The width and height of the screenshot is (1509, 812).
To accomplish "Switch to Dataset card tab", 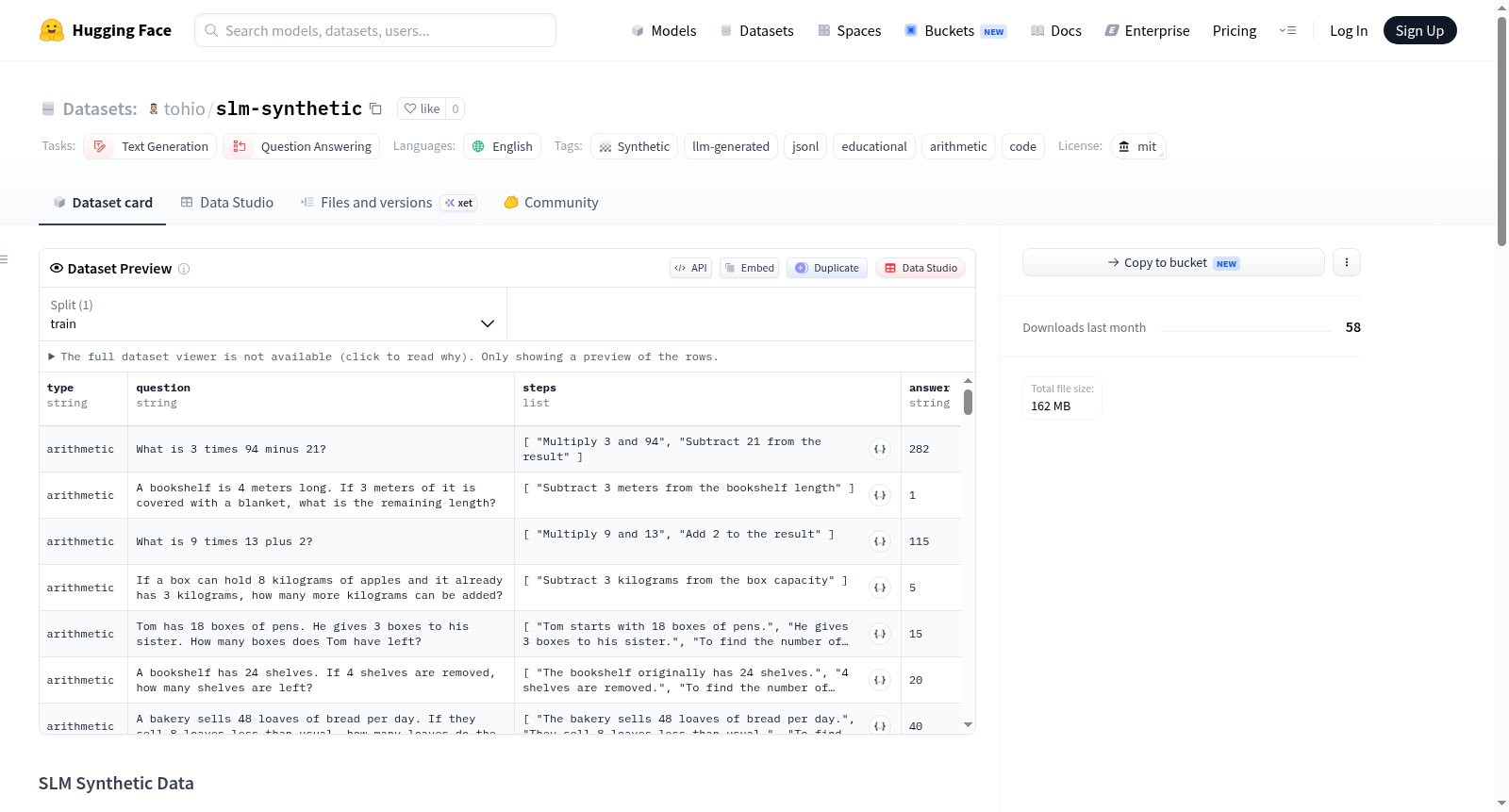I will (x=103, y=203).
